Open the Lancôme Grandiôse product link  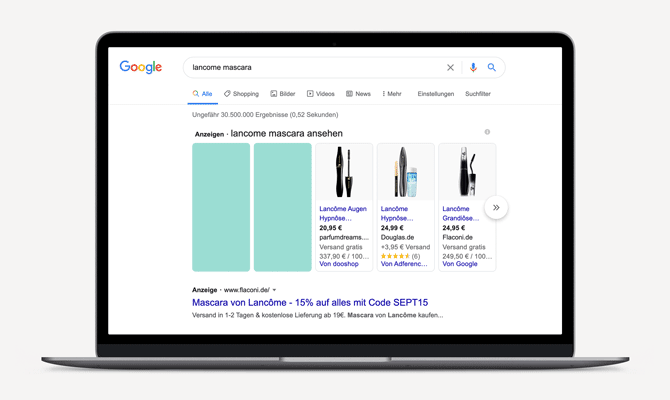coord(460,213)
